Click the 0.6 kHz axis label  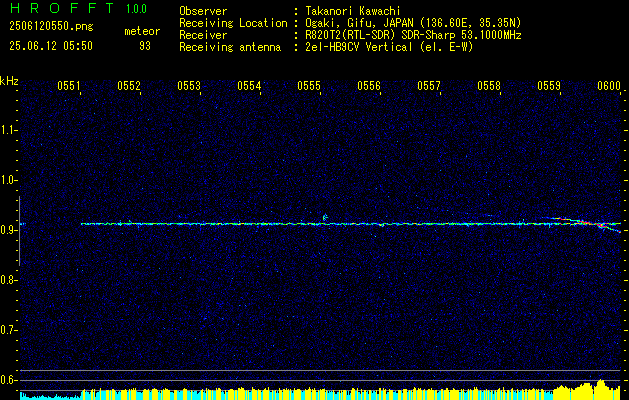point(7,380)
